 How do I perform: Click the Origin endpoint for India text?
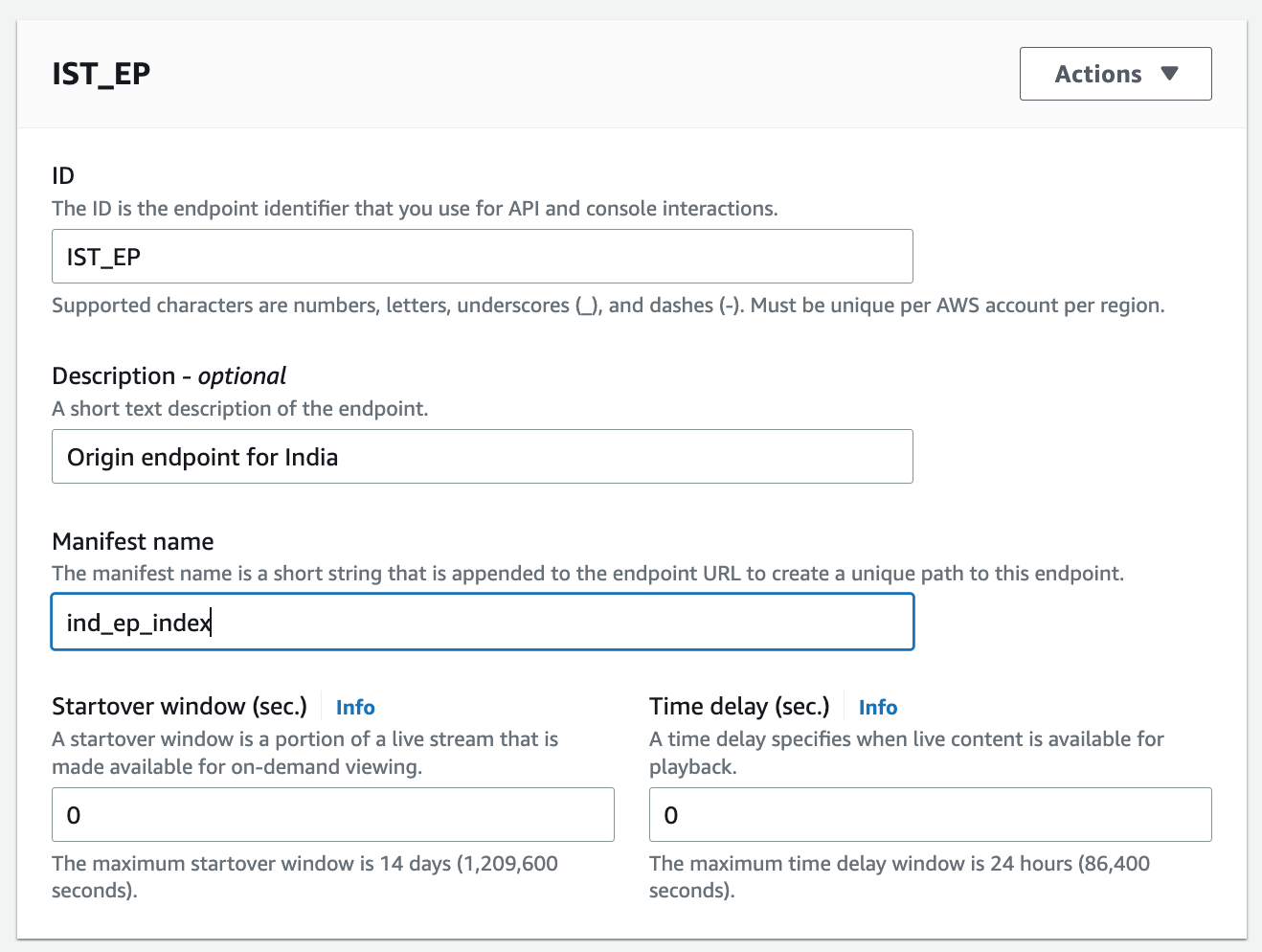(201, 457)
